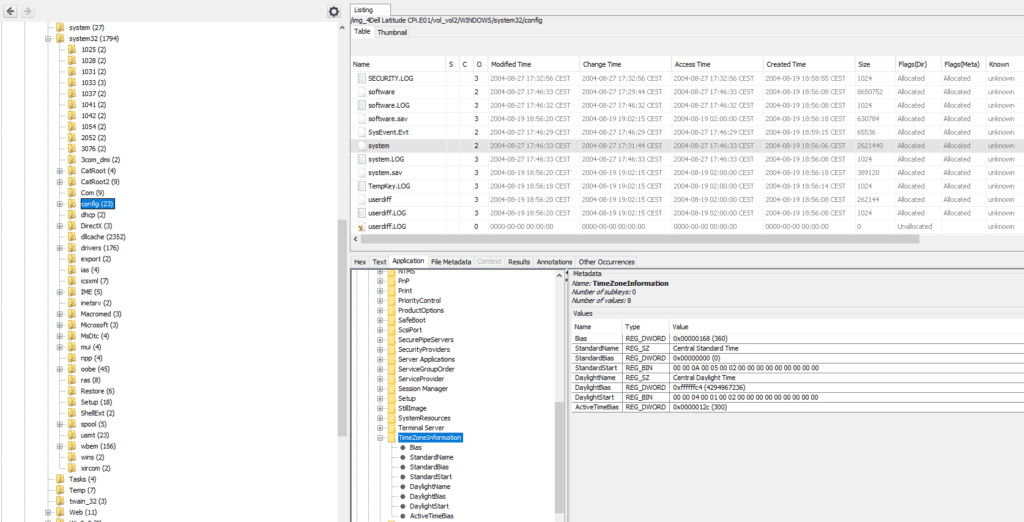Select the system file row

[687, 146]
